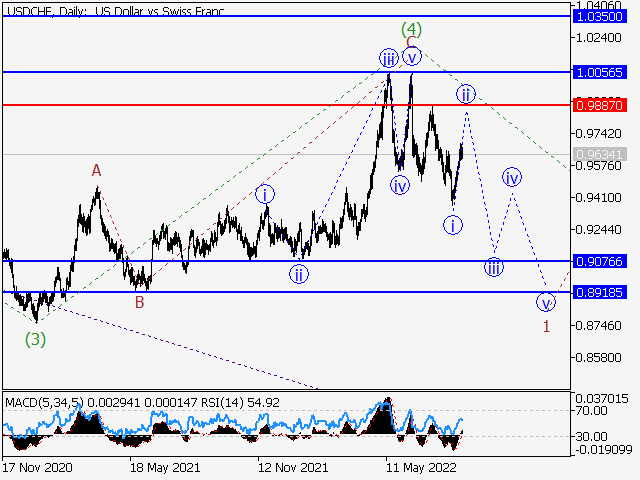The height and width of the screenshot is (480, 640).
Task: Select circled iv label in the forecast path
Action: coord(512,177)
